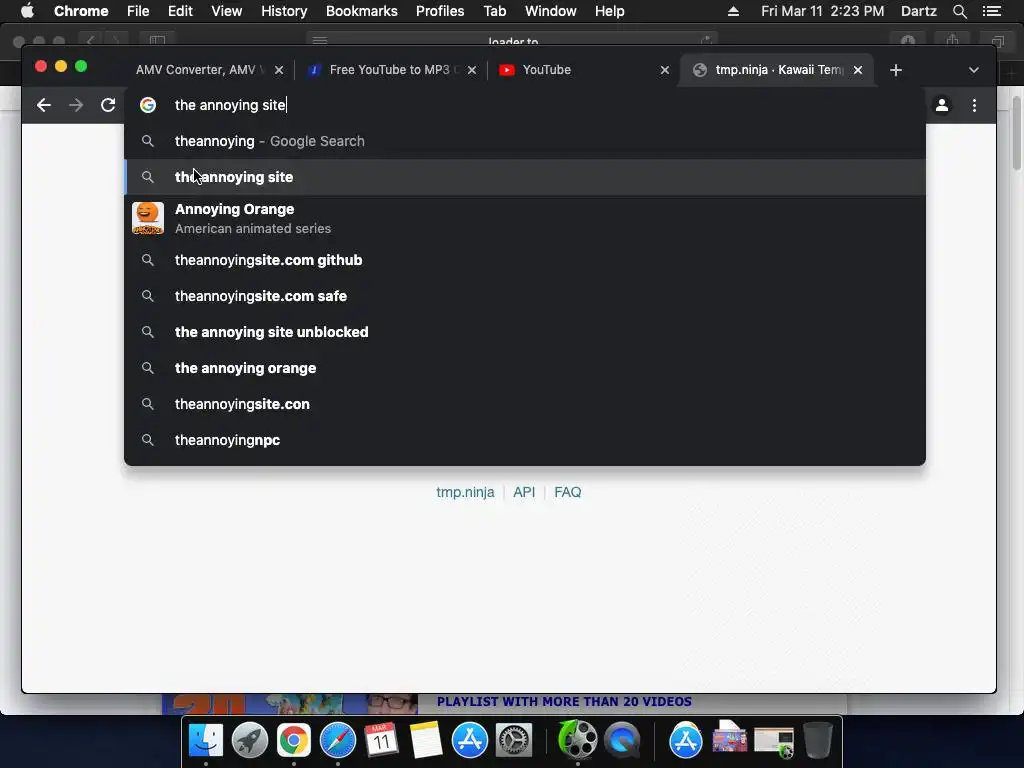Image resolution: width=1024 pixels, height=768 pixels.
Task: Open the tmp.ninja footer link
Action: pos(465,492)
